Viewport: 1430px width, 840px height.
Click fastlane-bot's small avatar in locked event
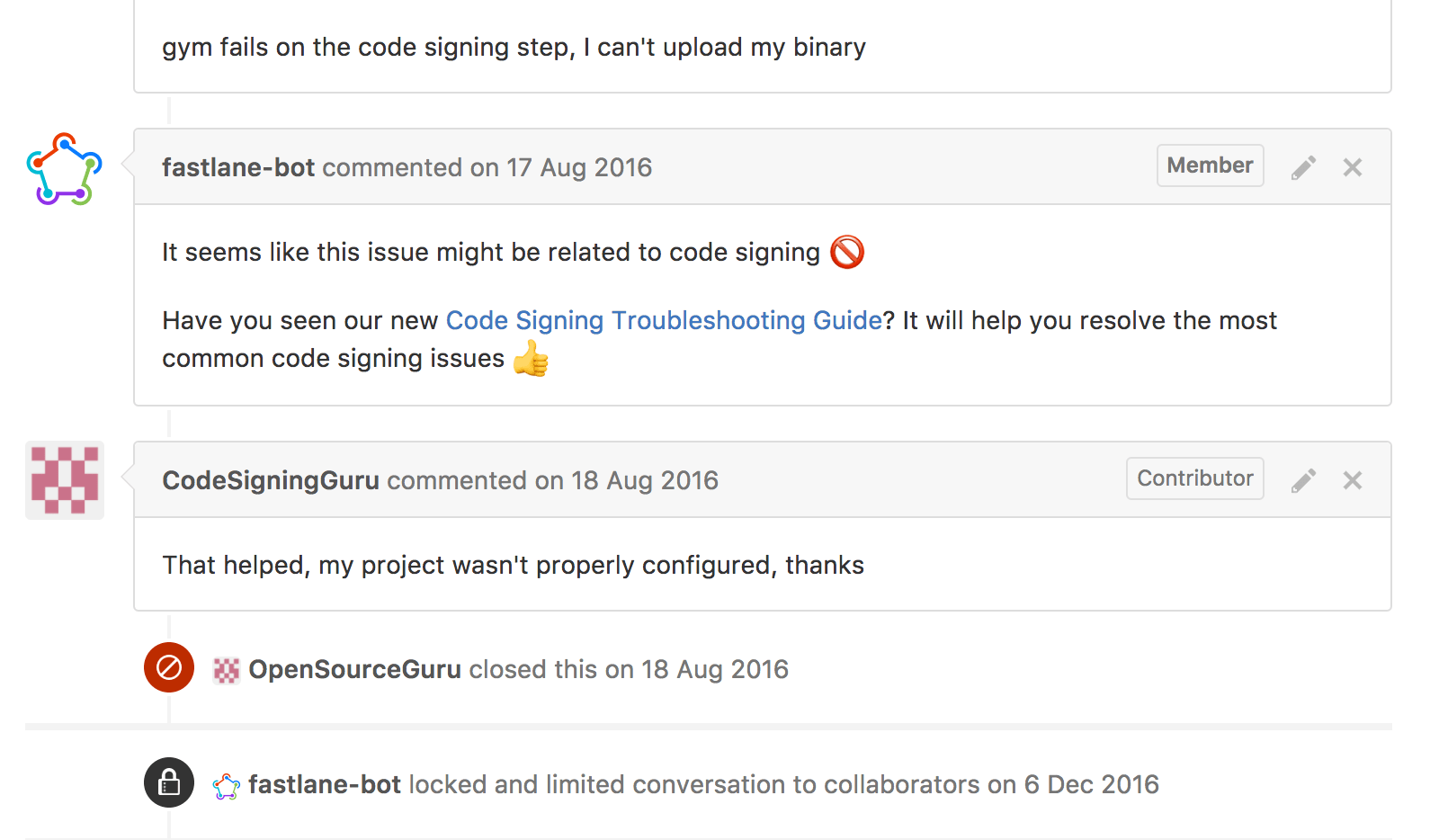point(227,785)
